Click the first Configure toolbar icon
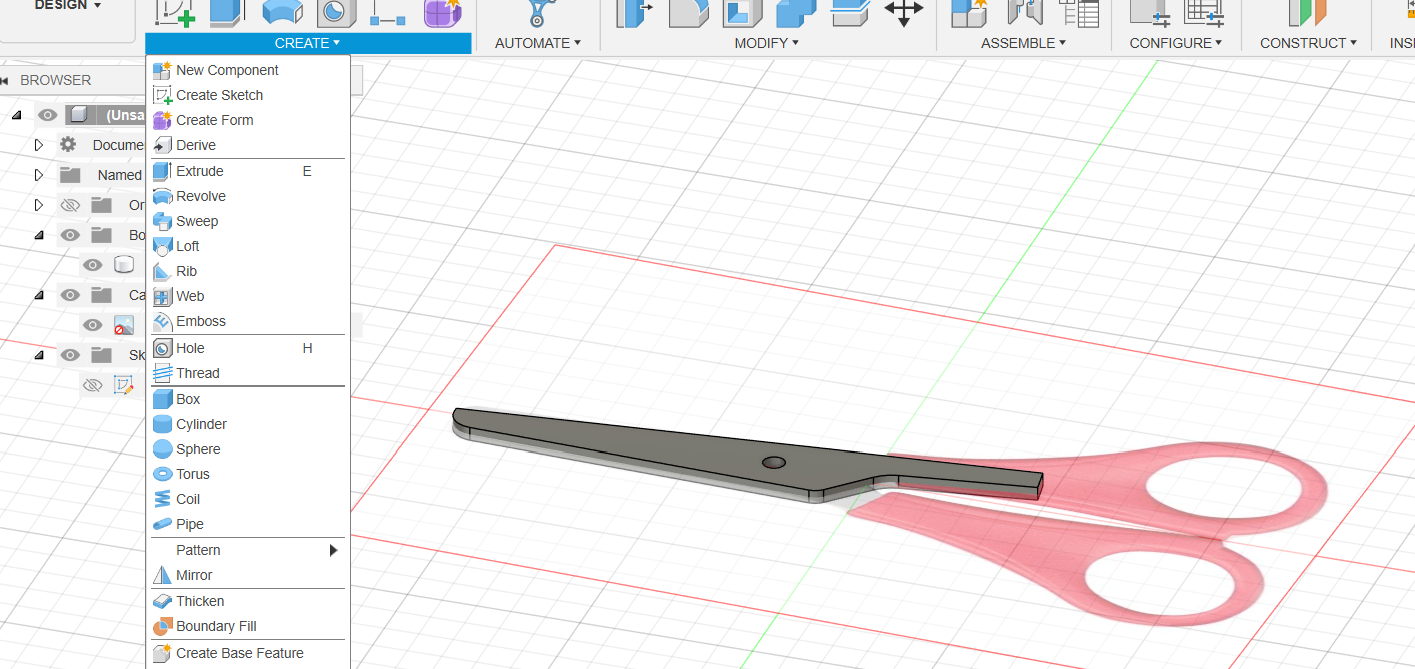 (x=1151, y=11)
